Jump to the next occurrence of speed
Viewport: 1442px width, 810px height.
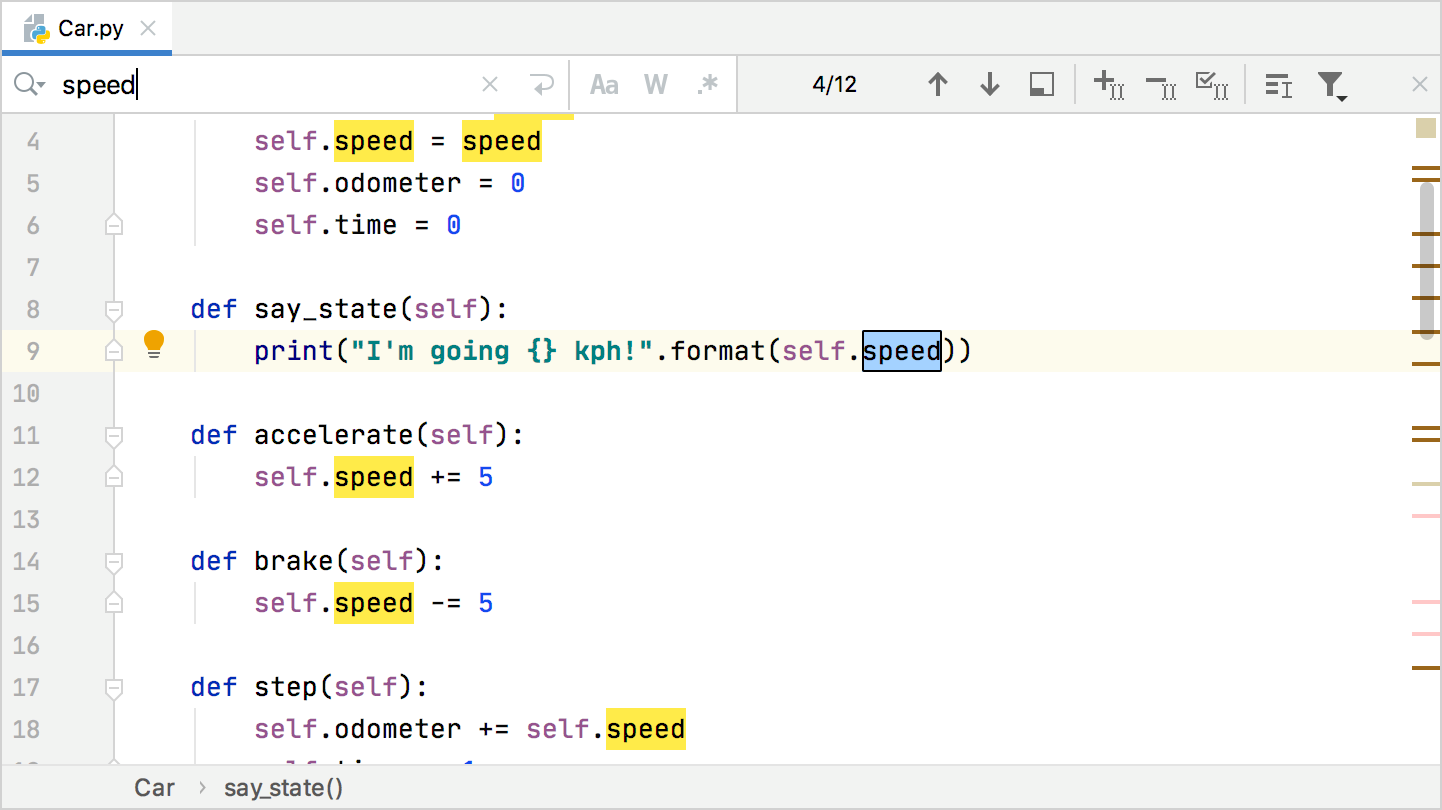989,84
